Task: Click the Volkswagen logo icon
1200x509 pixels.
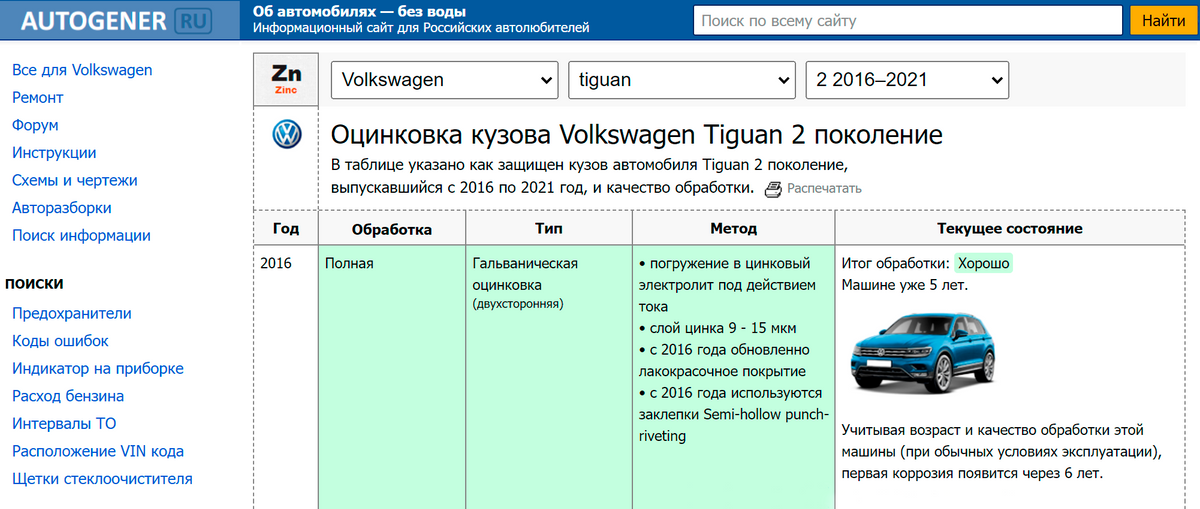Action: (x=286, y=134)
